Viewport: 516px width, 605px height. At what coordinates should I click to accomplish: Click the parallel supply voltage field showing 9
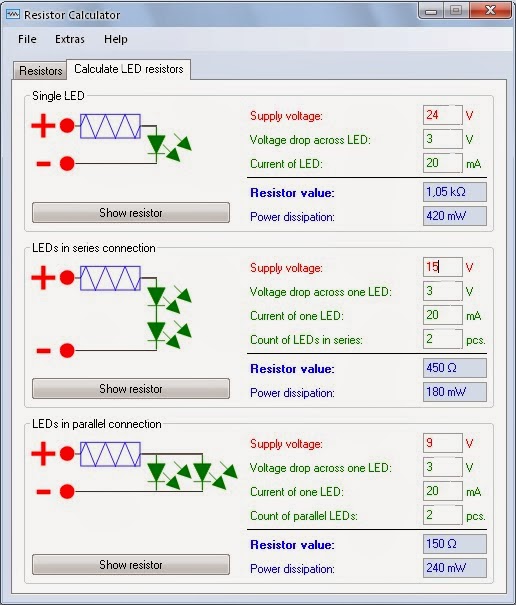point(442,443)
